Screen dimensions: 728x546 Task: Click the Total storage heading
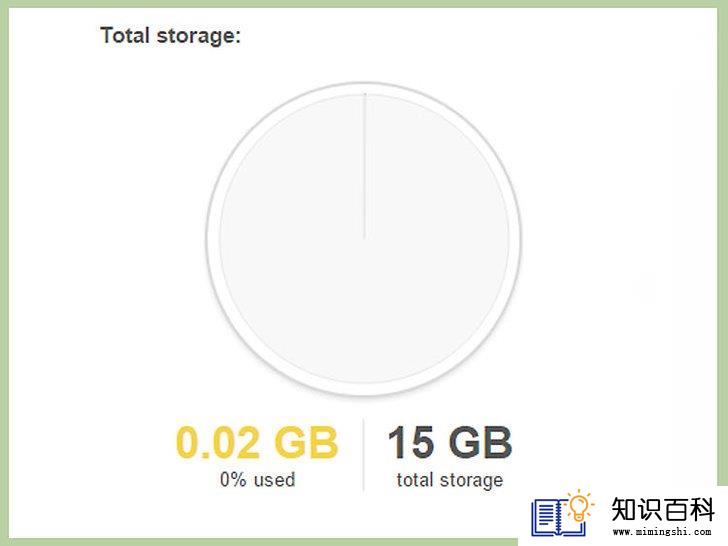[x=170, y=36]
